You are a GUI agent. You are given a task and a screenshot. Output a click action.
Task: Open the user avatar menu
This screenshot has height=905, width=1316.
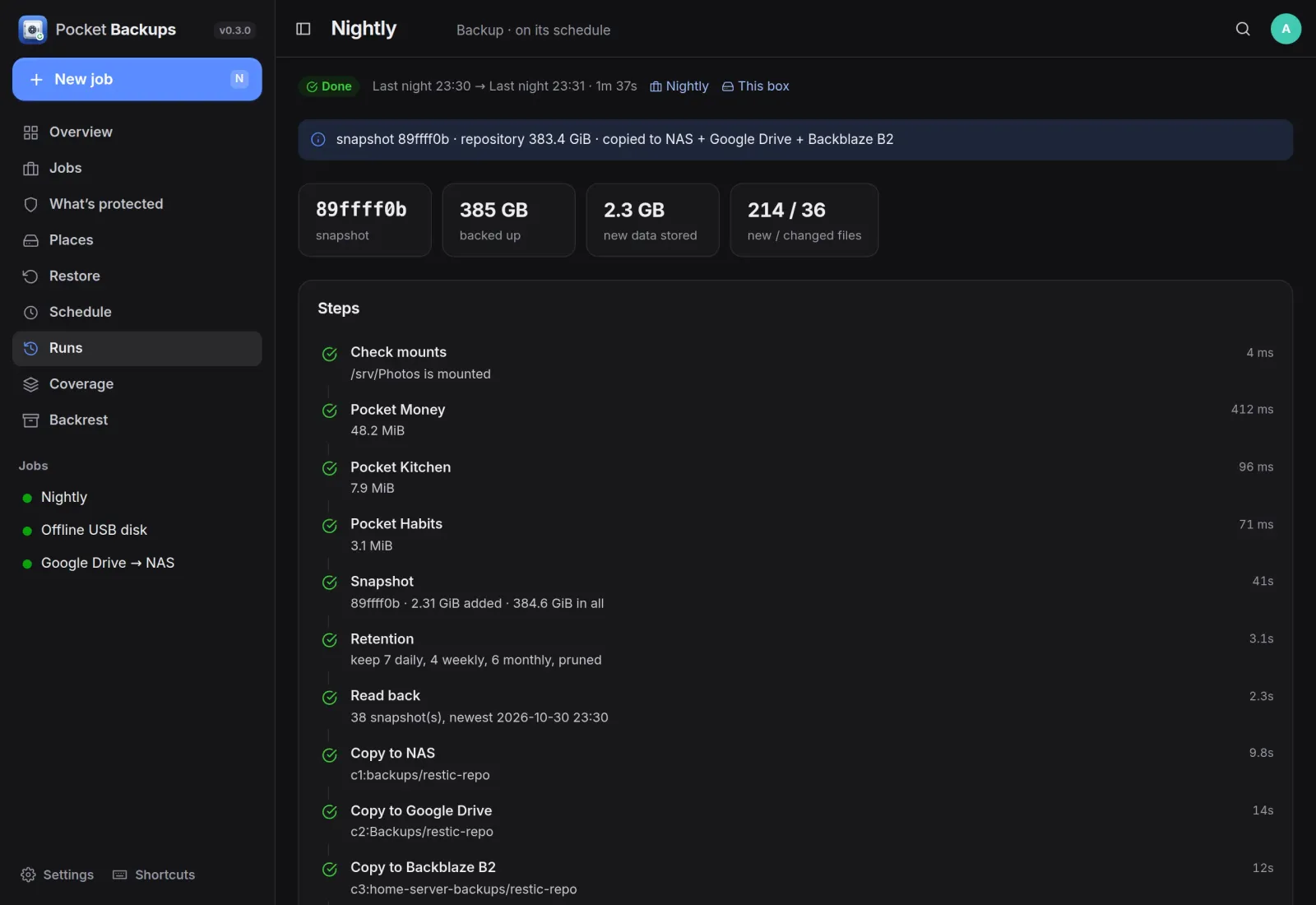pos(1286,29)
